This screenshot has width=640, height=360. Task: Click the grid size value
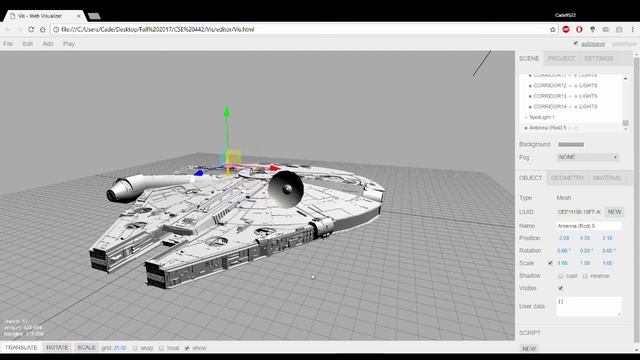[120, 348]
